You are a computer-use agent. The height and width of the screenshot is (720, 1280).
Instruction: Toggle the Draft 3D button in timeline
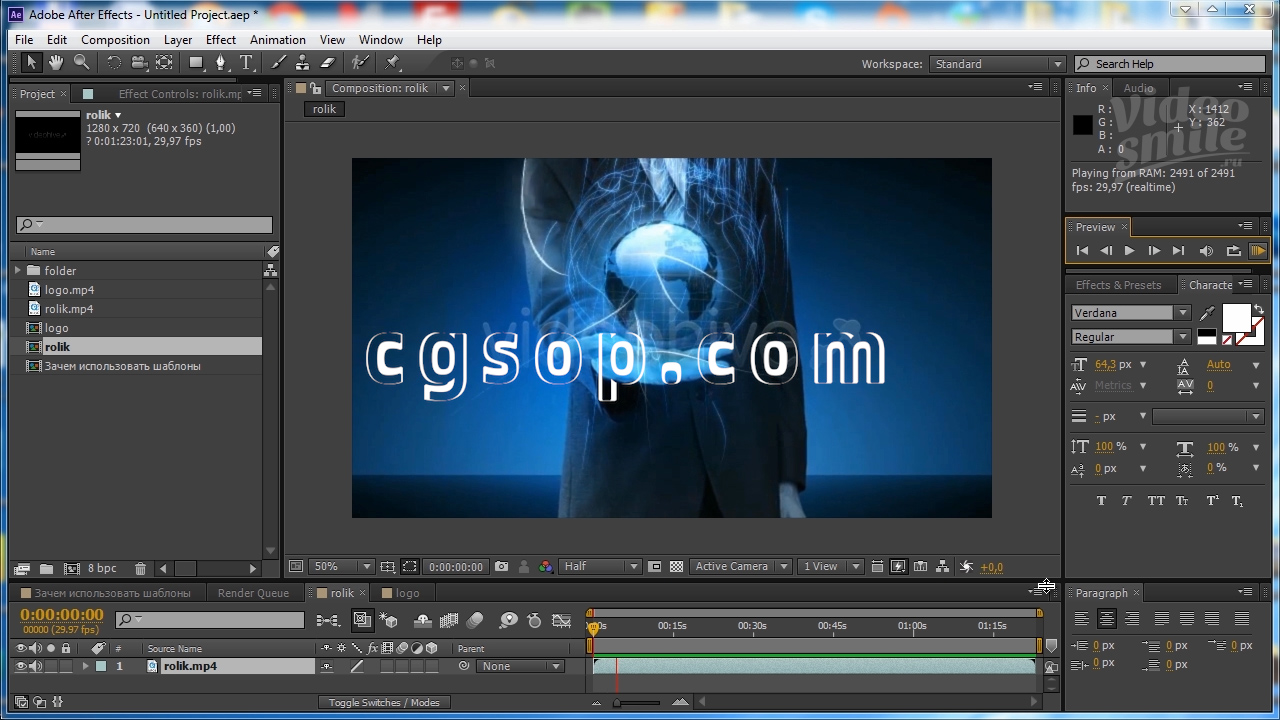[x=387, y=621]
